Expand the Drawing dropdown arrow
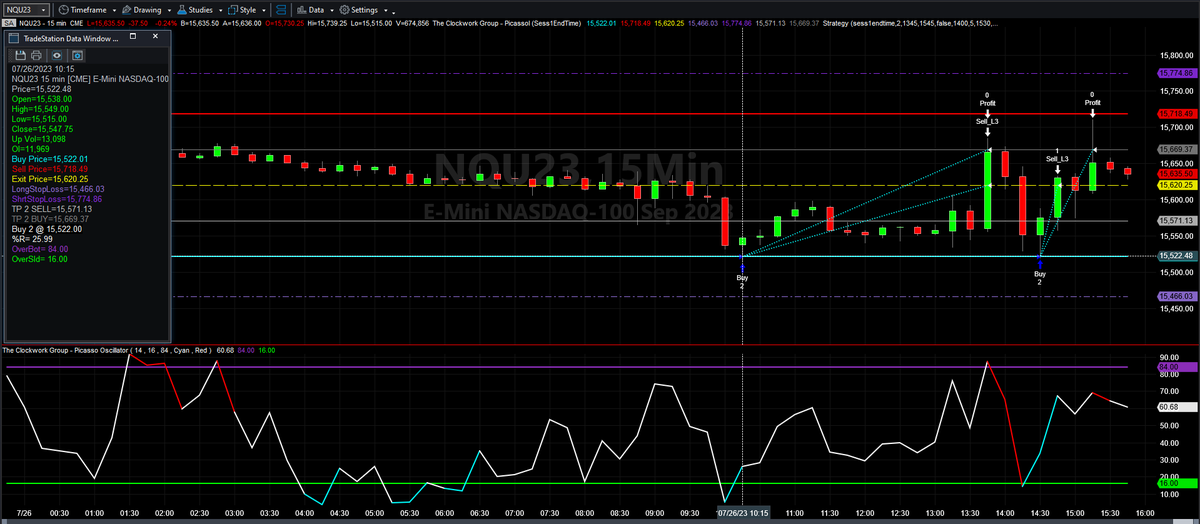Screen dimensions: 1200x524 169,11
